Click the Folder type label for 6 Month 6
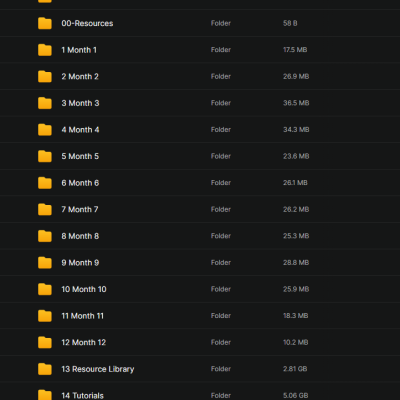 pos(221,183)
